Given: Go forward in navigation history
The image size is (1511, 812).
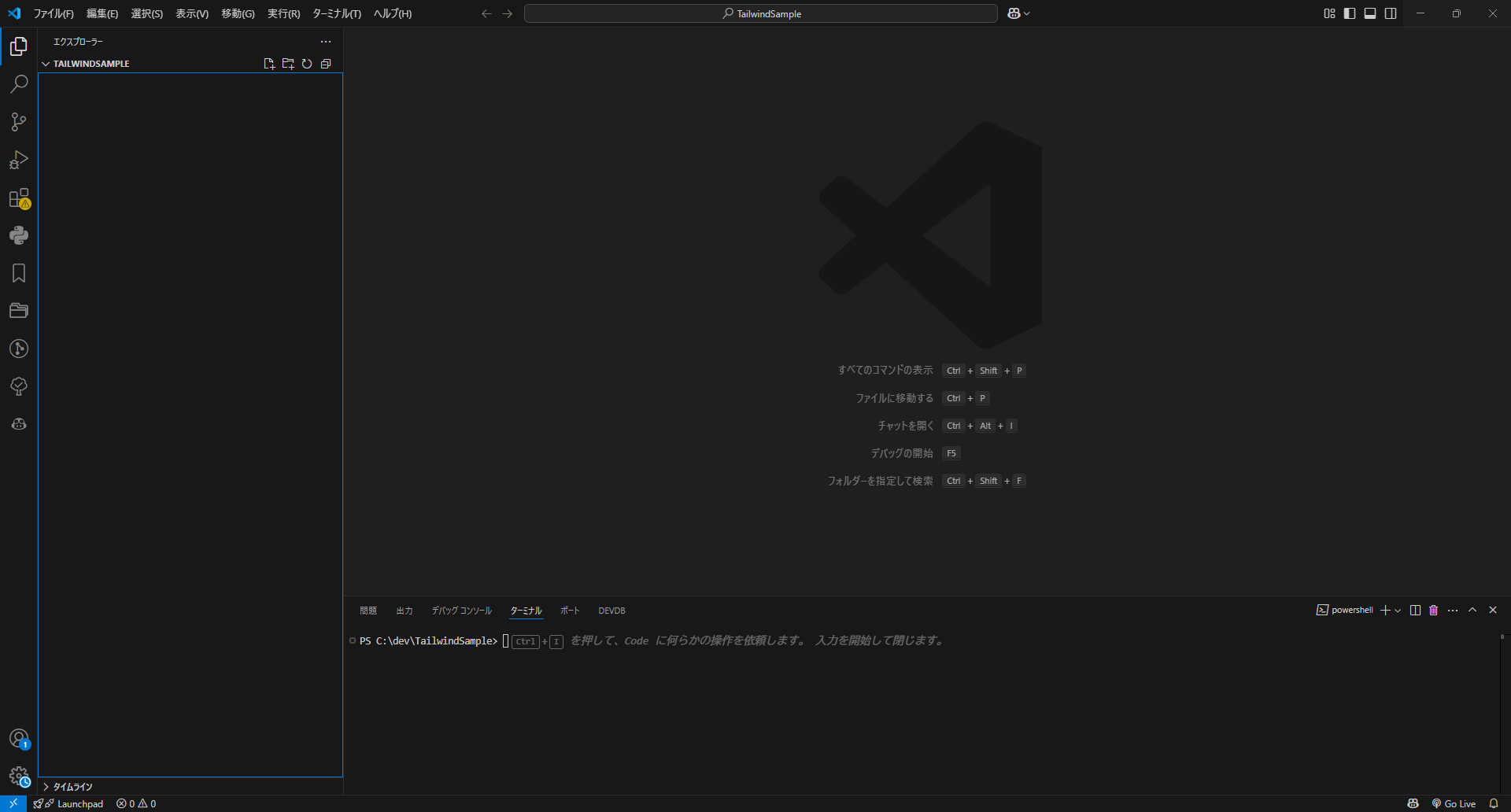Looking at the screenshot, I should coord(508,13).
